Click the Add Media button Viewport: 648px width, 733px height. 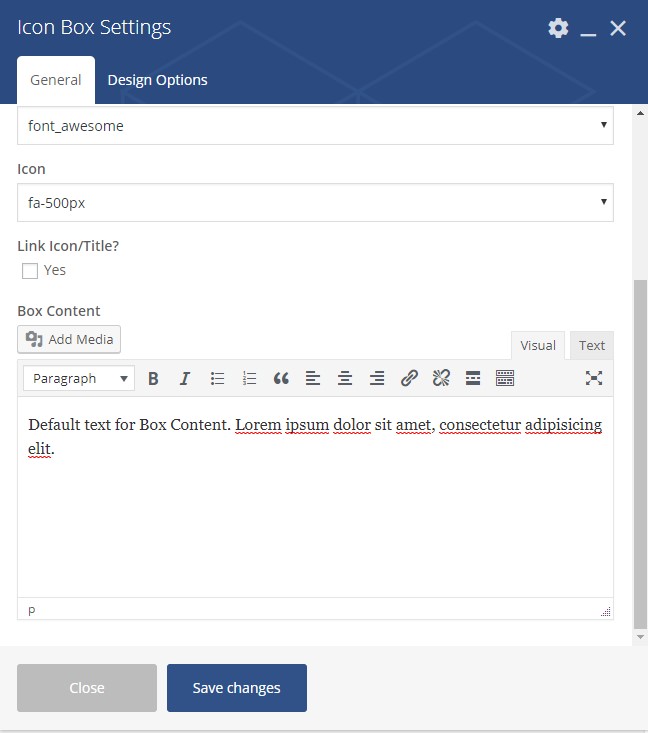pos(69,339)
